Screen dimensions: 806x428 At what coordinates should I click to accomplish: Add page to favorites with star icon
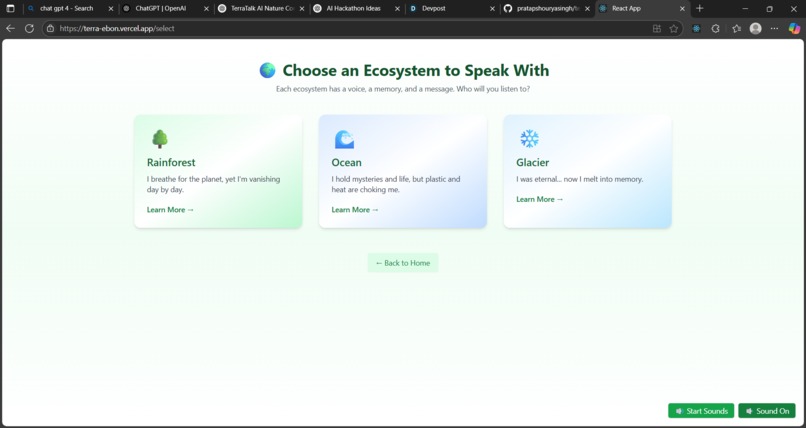pos(673,29)
